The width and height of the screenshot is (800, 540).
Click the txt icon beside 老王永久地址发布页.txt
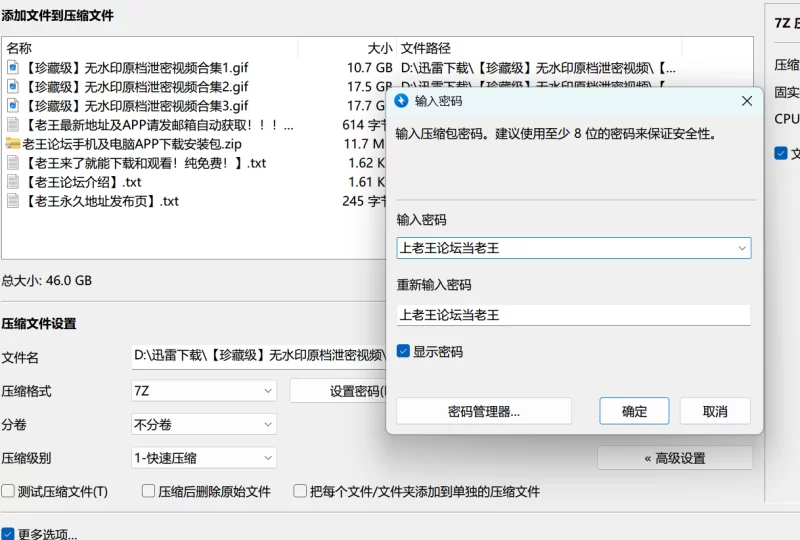(x=13, y=201)
